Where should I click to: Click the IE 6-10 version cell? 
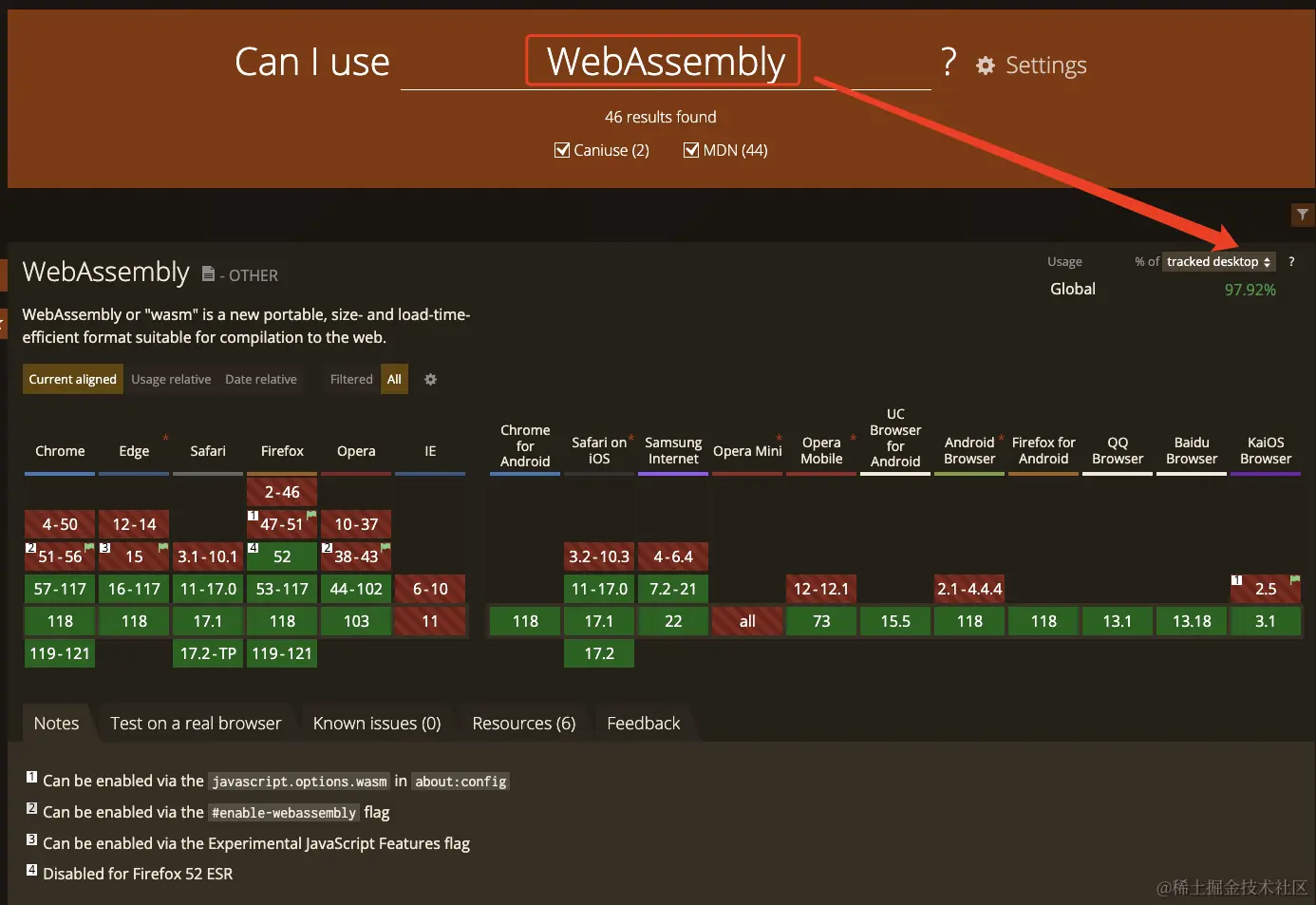point(430,589)
